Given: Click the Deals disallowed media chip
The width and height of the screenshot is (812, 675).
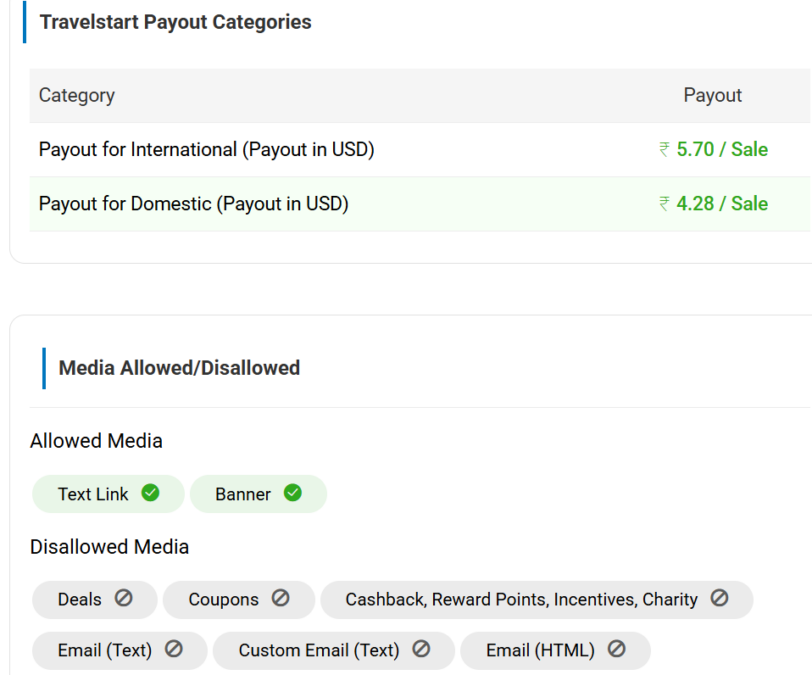Looking at the screenshot, I should tap(80, 599).
